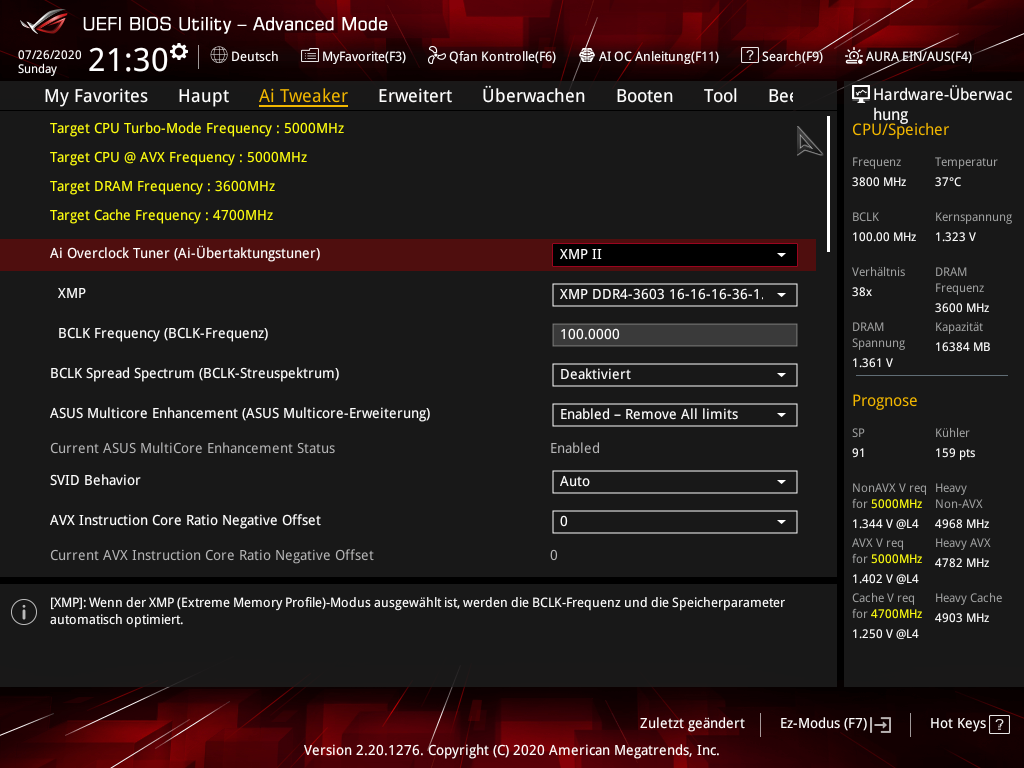Open time settings gear icon
This screenshot has width=1024, height=768.
click(x=179, y=52)
